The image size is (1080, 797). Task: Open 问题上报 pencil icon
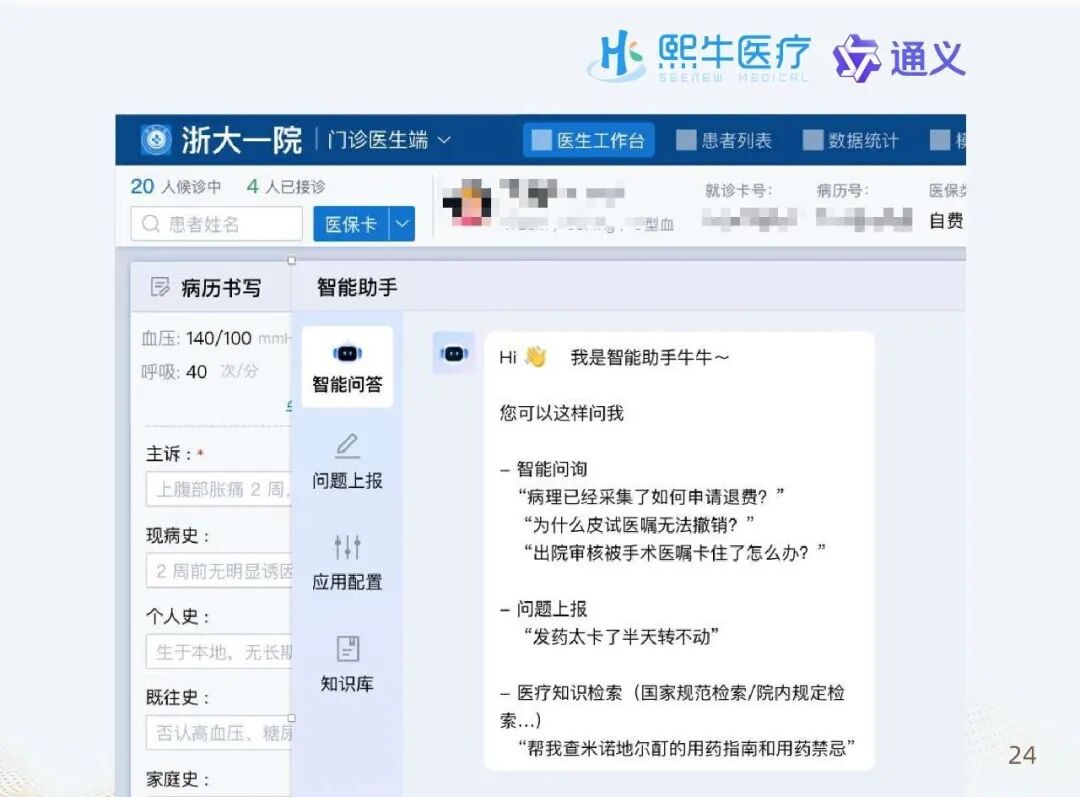347,446
